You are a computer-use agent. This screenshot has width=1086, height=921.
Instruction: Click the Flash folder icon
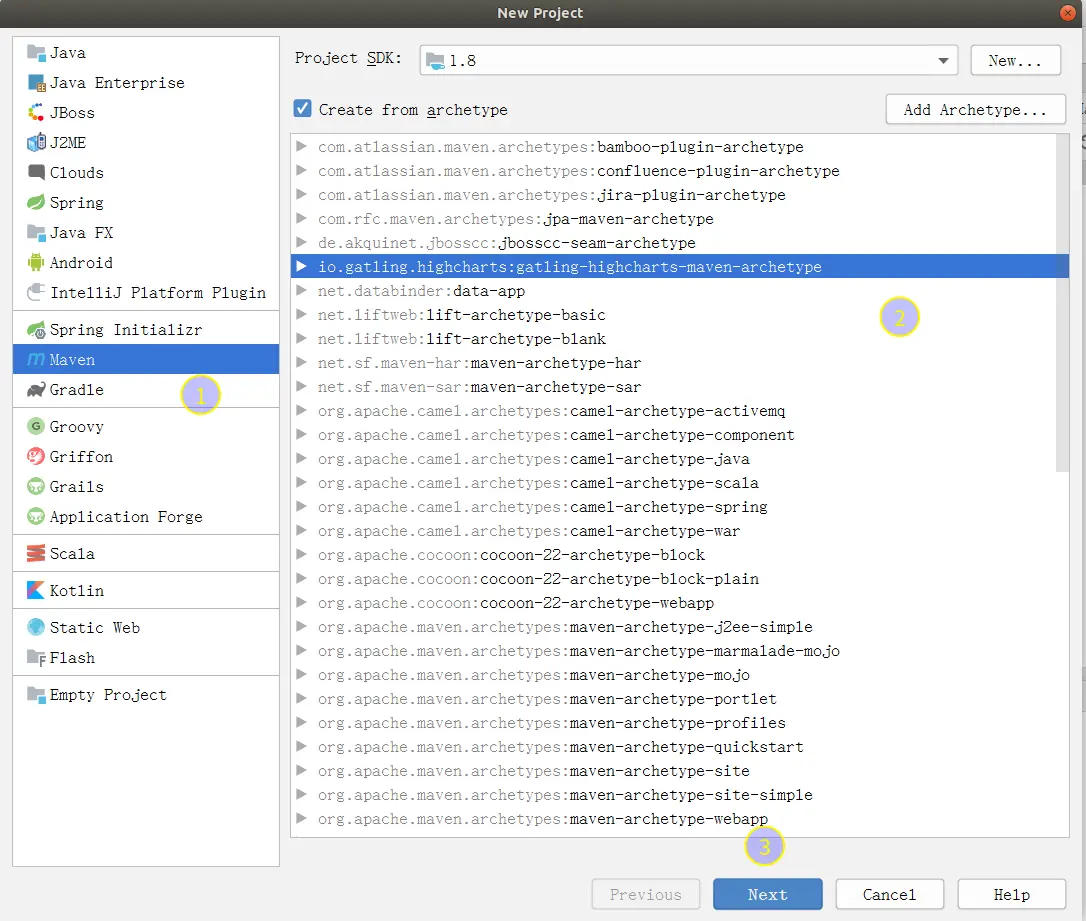click(36, 658)
